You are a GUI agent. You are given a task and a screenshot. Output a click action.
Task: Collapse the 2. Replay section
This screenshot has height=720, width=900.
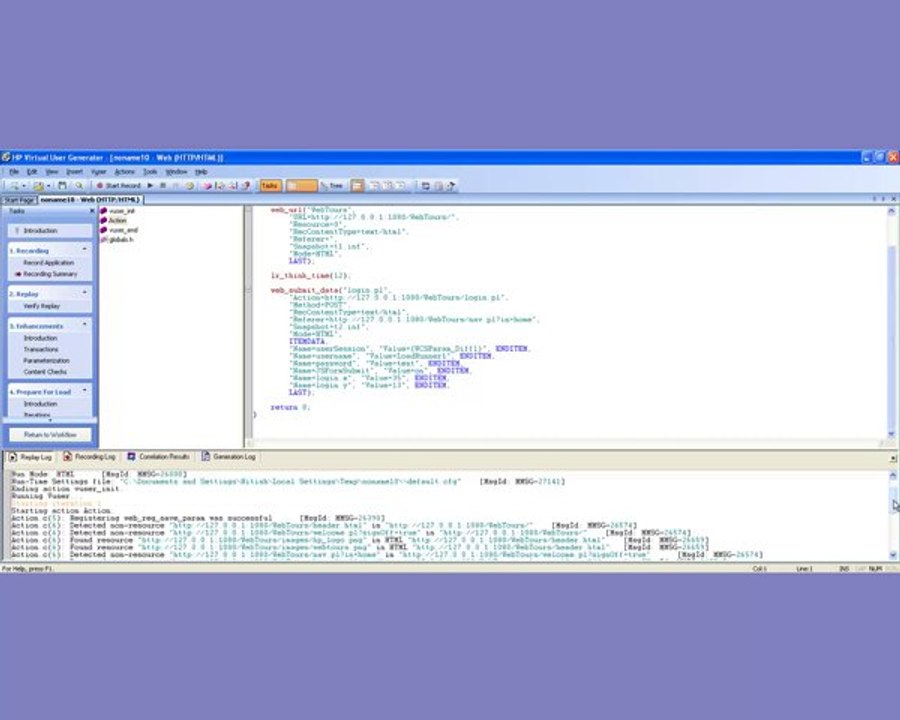pyautogui.click(x=85, y=293)
